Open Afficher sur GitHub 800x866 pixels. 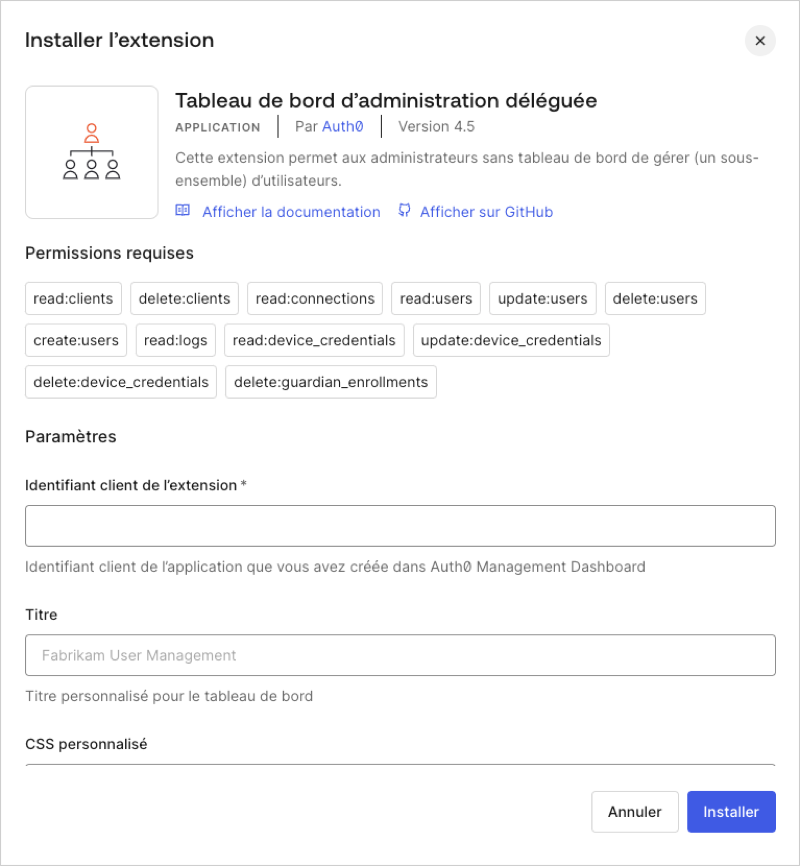tap(486, 211)
